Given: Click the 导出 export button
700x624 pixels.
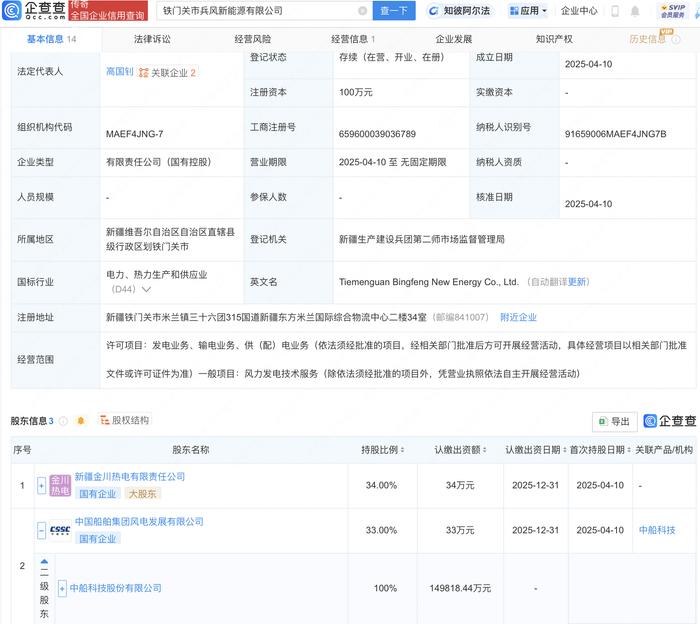Looking at the screenshot, I should (614, 421).
